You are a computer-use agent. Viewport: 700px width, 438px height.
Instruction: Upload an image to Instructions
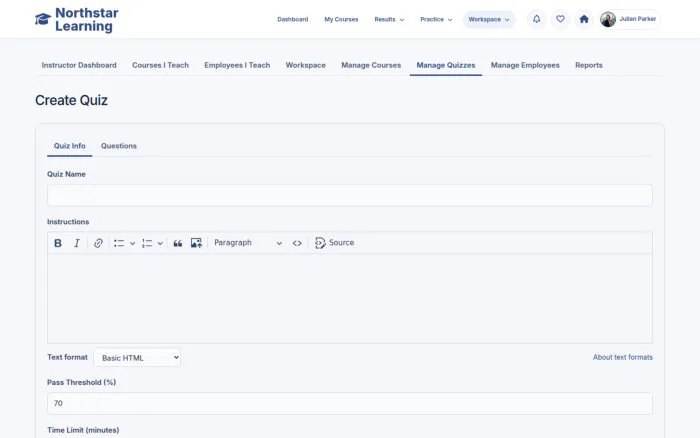(196, 243)
